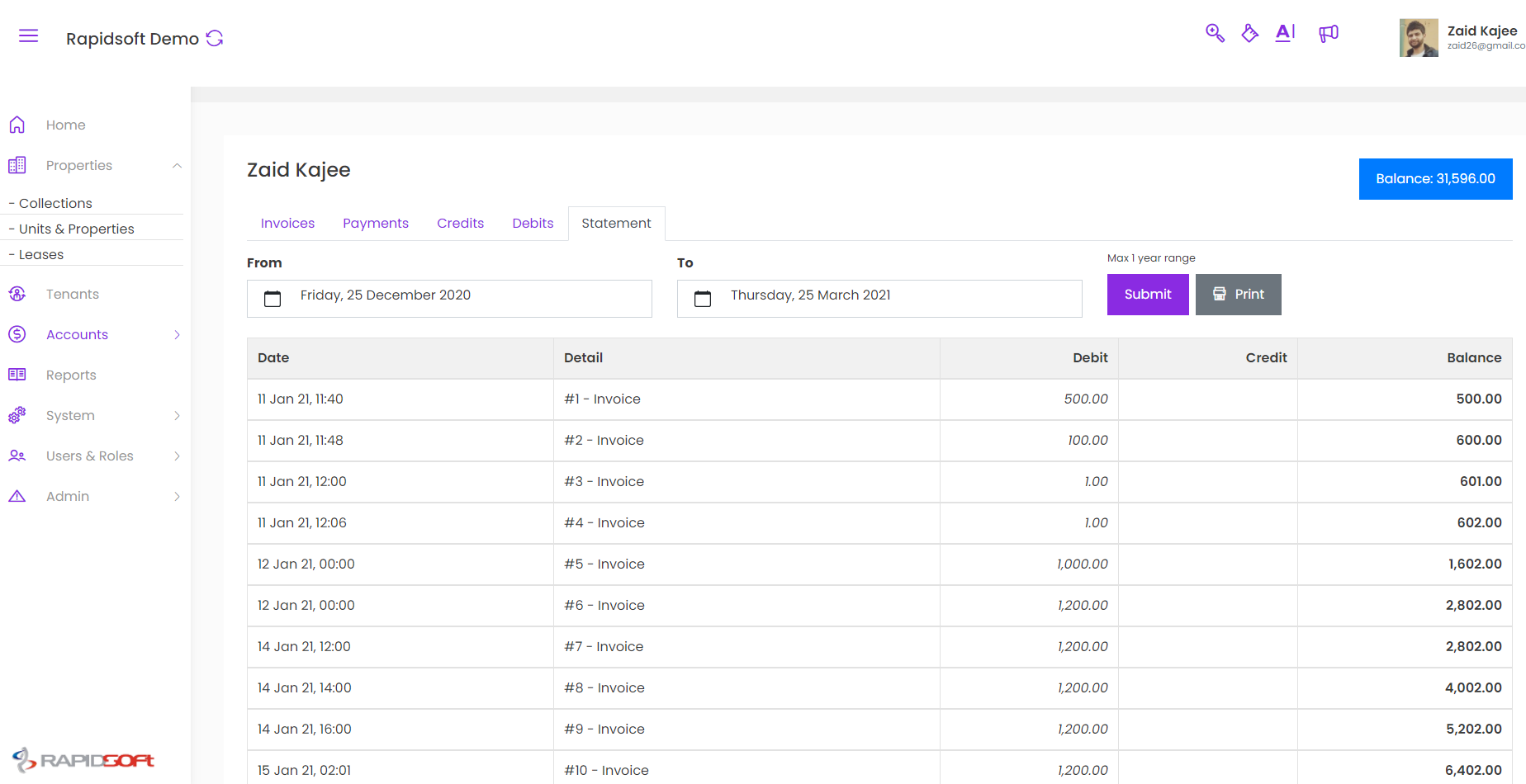Click the Submit button
Viewport: 1526px width, 784px height.
[1148, 295]
